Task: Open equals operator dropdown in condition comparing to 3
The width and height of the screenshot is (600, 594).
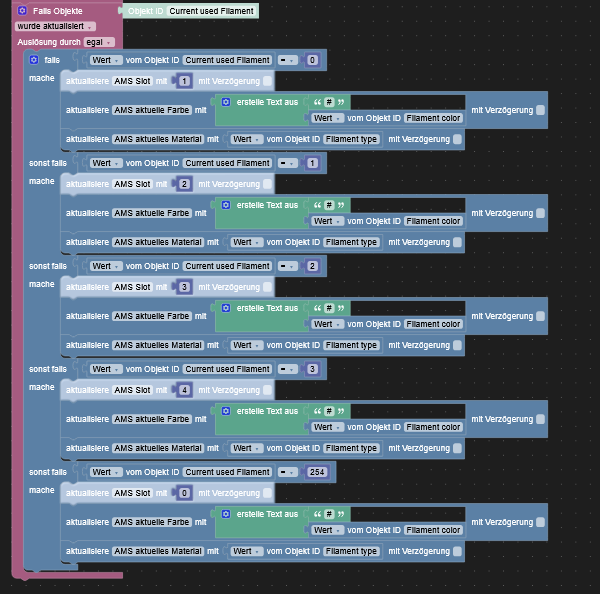Action: pos(287,369)
